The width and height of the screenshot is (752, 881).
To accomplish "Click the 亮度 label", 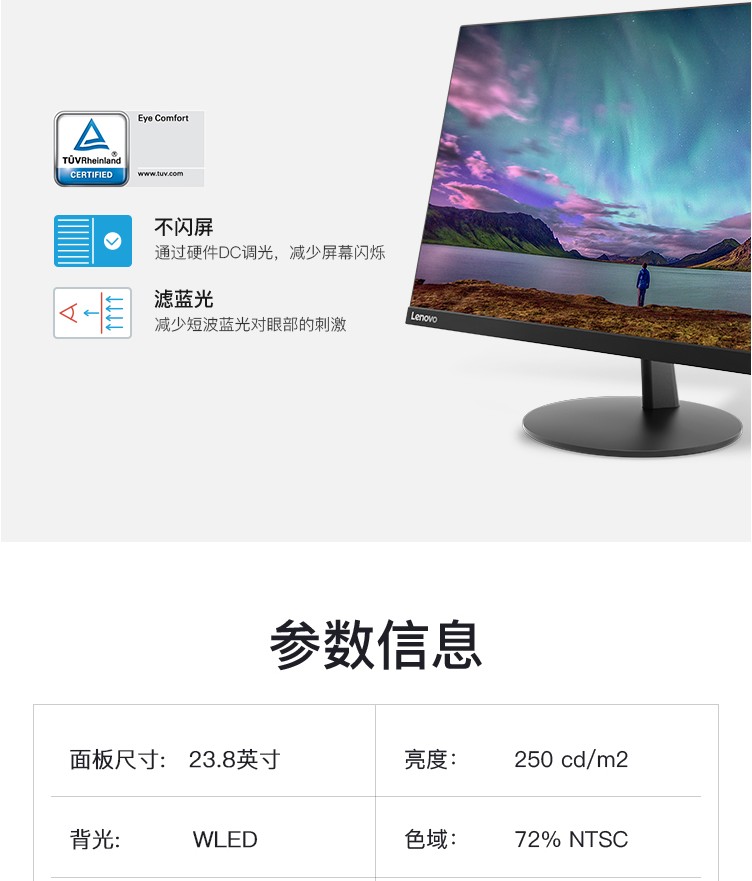I will 431,760.
